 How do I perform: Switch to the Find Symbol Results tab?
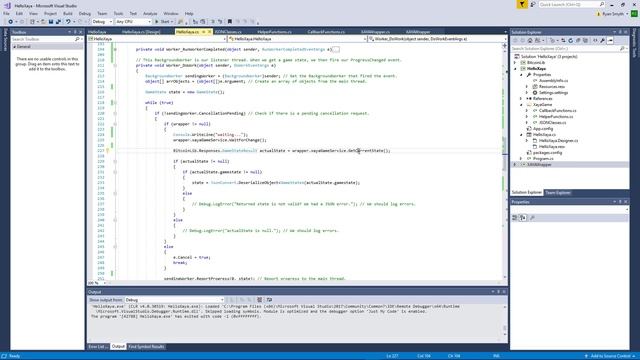pos(146,347)
